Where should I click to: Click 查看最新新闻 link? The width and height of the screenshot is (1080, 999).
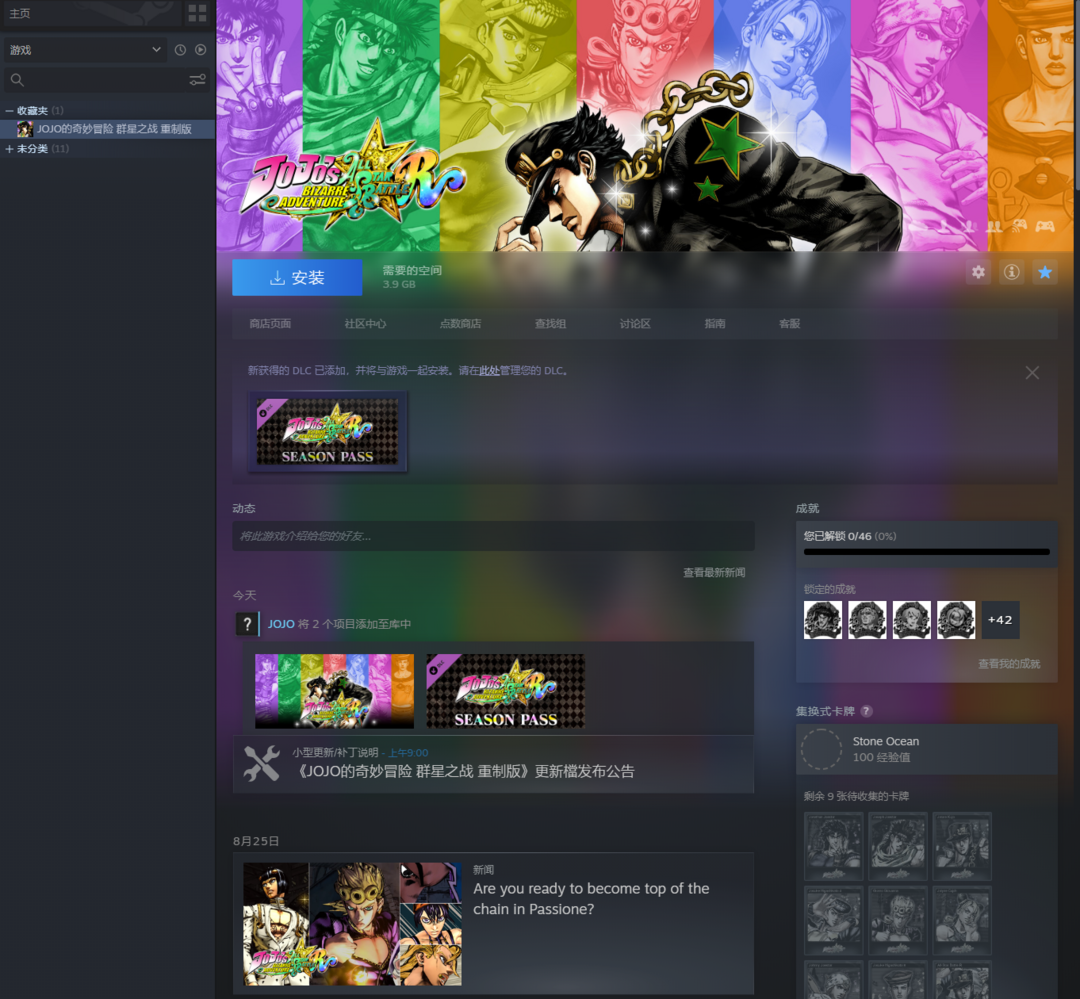[x=714, y=573]
